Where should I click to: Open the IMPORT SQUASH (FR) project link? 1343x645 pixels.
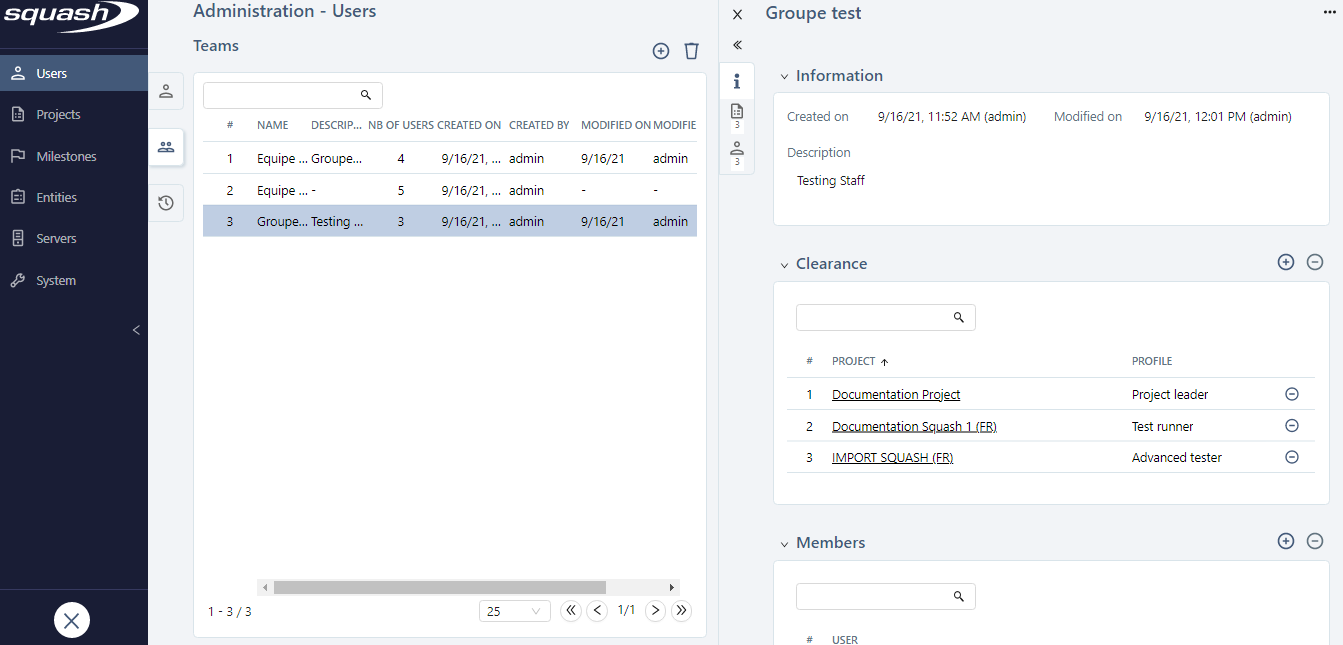892,458
